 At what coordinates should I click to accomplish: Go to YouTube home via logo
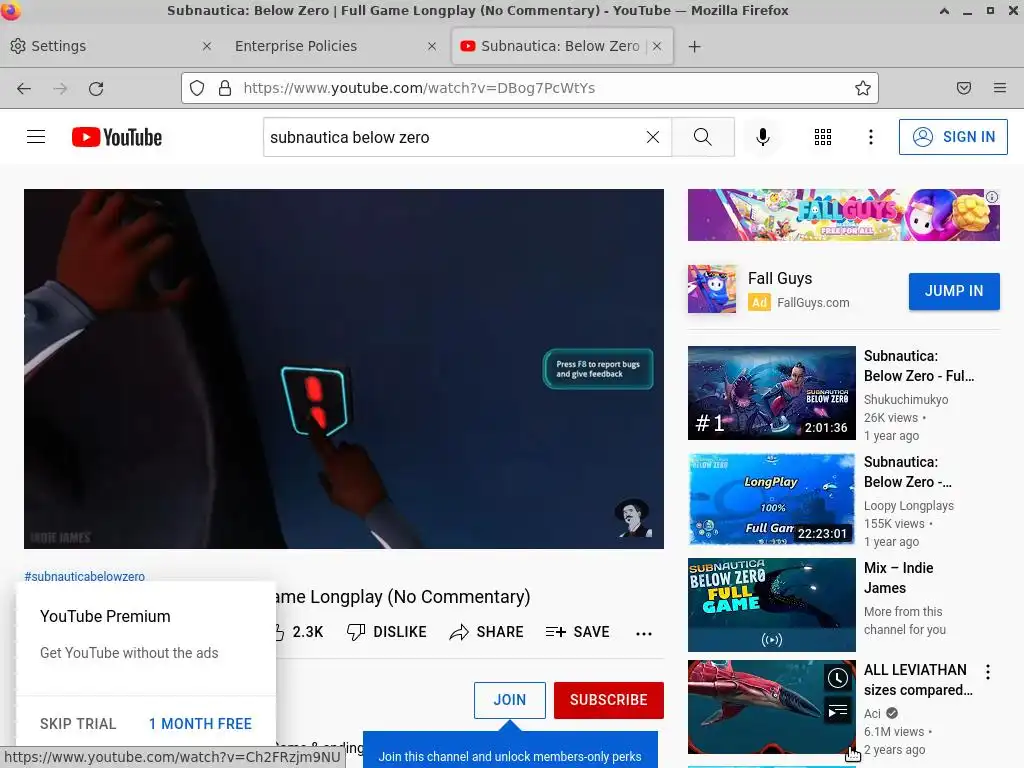coord(117,137)
